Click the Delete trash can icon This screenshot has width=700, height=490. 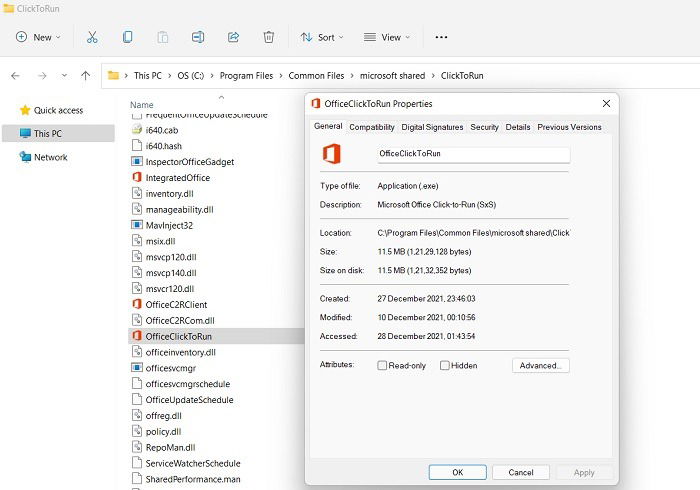269,37
